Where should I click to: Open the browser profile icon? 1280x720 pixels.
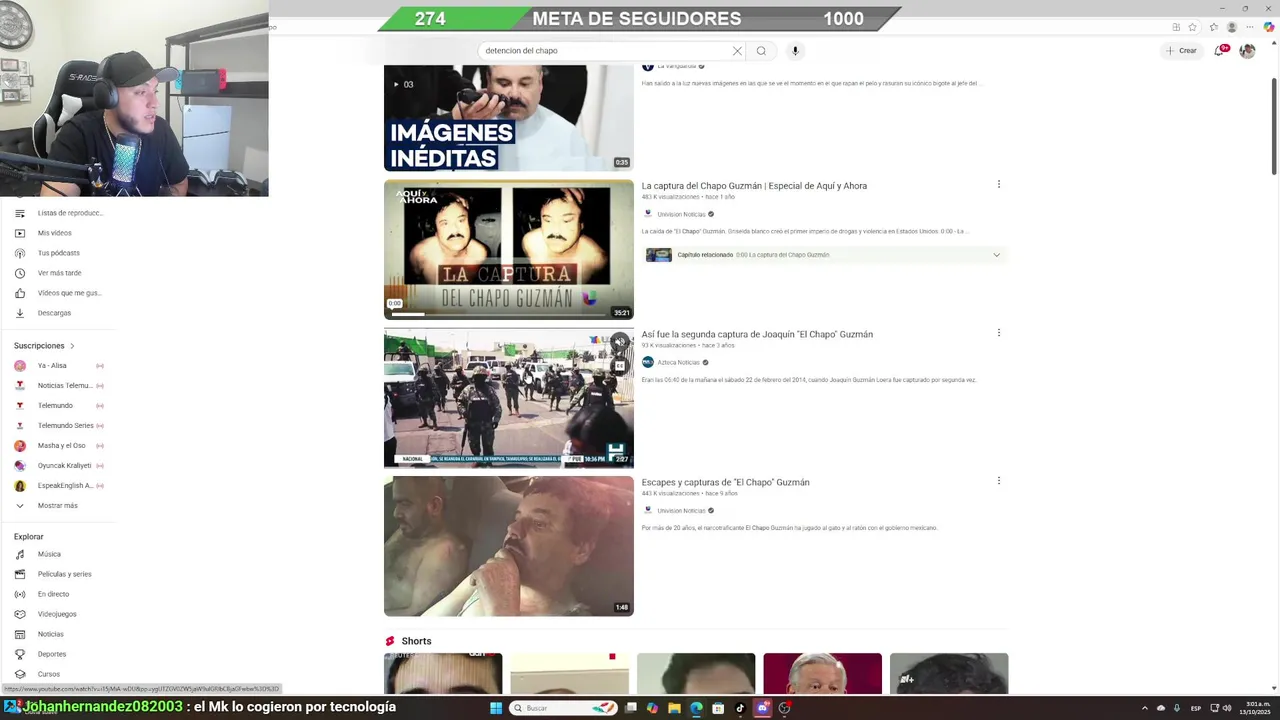point(1232,27)
